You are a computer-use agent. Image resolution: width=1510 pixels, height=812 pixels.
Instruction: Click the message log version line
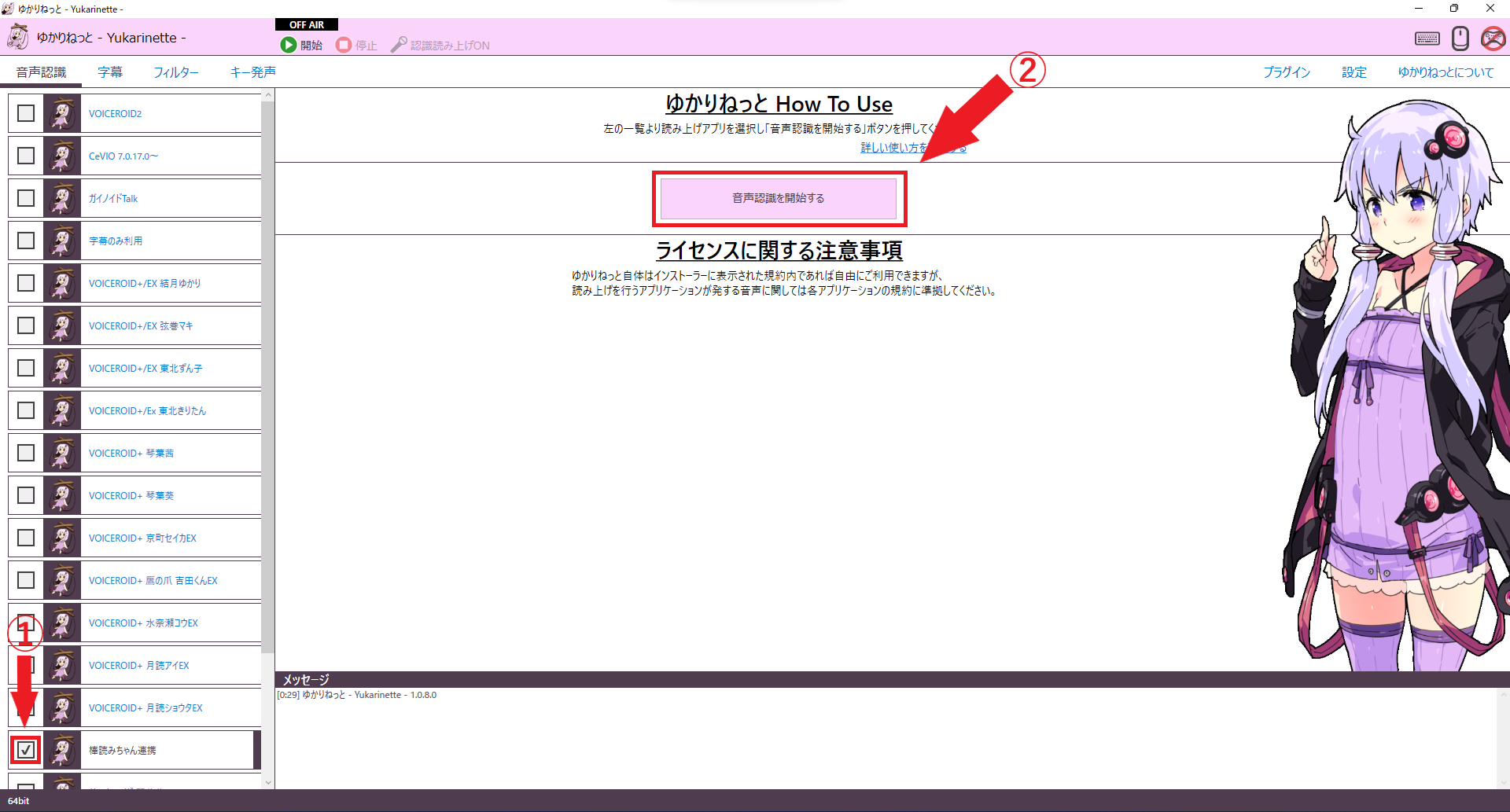[x=356, y=695]
